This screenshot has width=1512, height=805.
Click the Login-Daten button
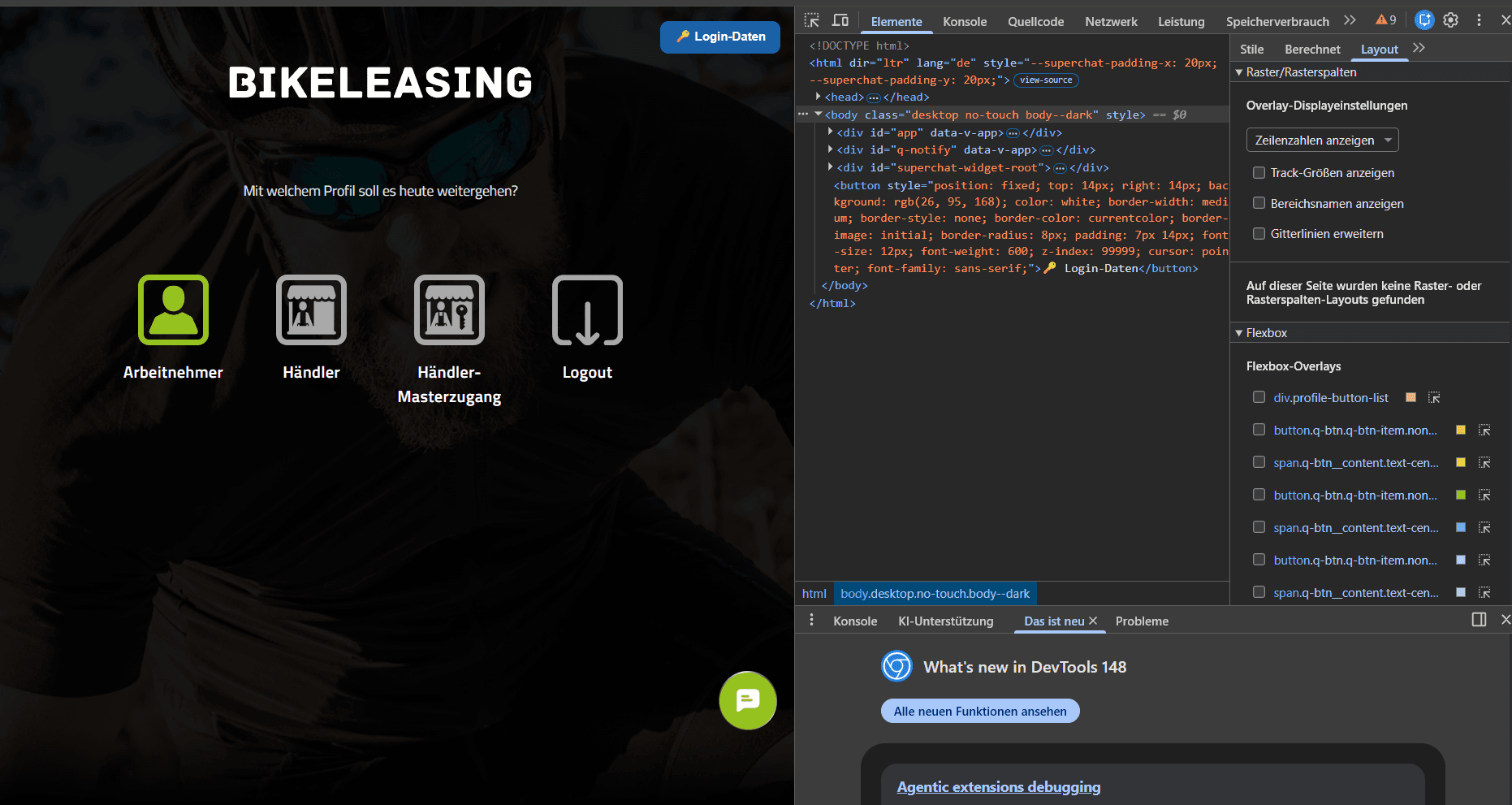[x=720, y=37]
